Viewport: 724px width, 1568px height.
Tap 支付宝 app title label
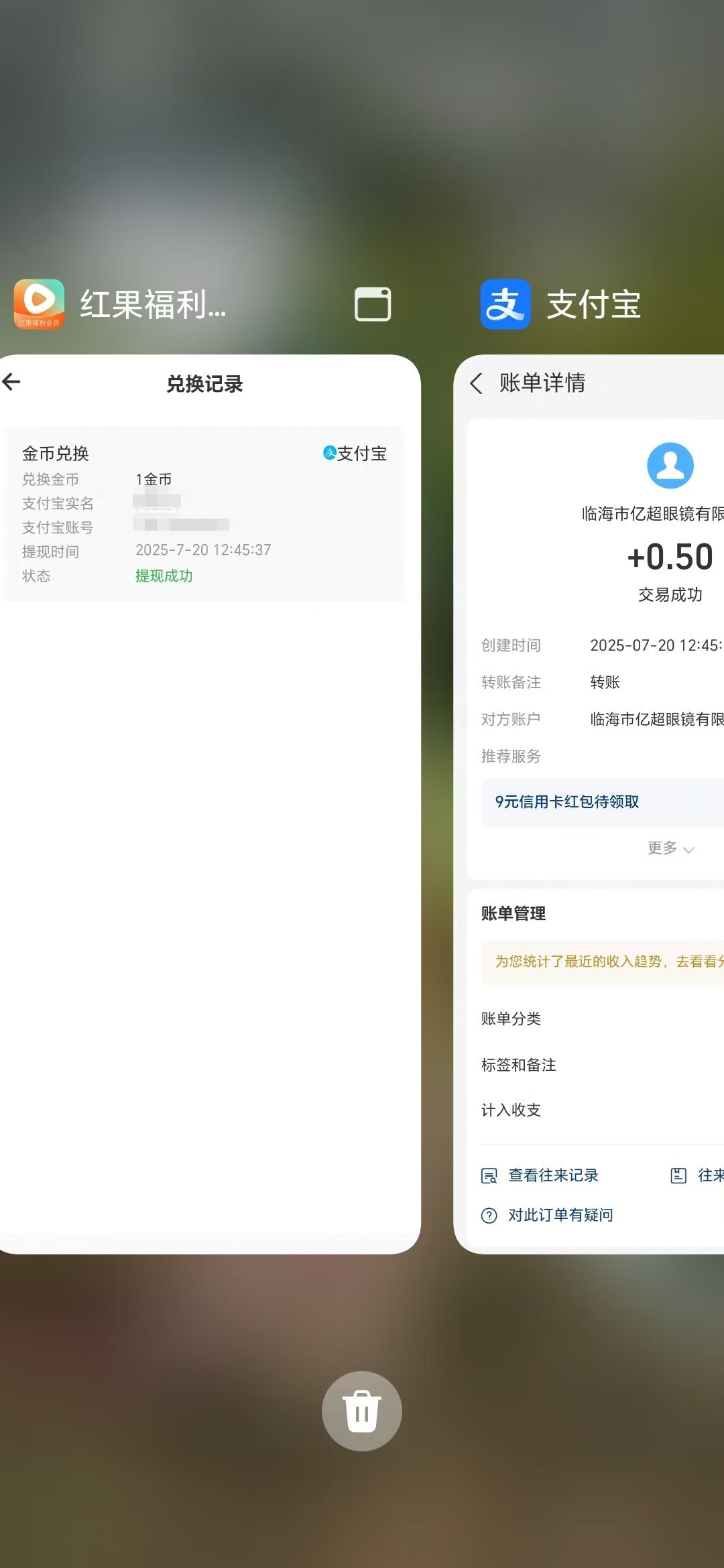(594, 305)
